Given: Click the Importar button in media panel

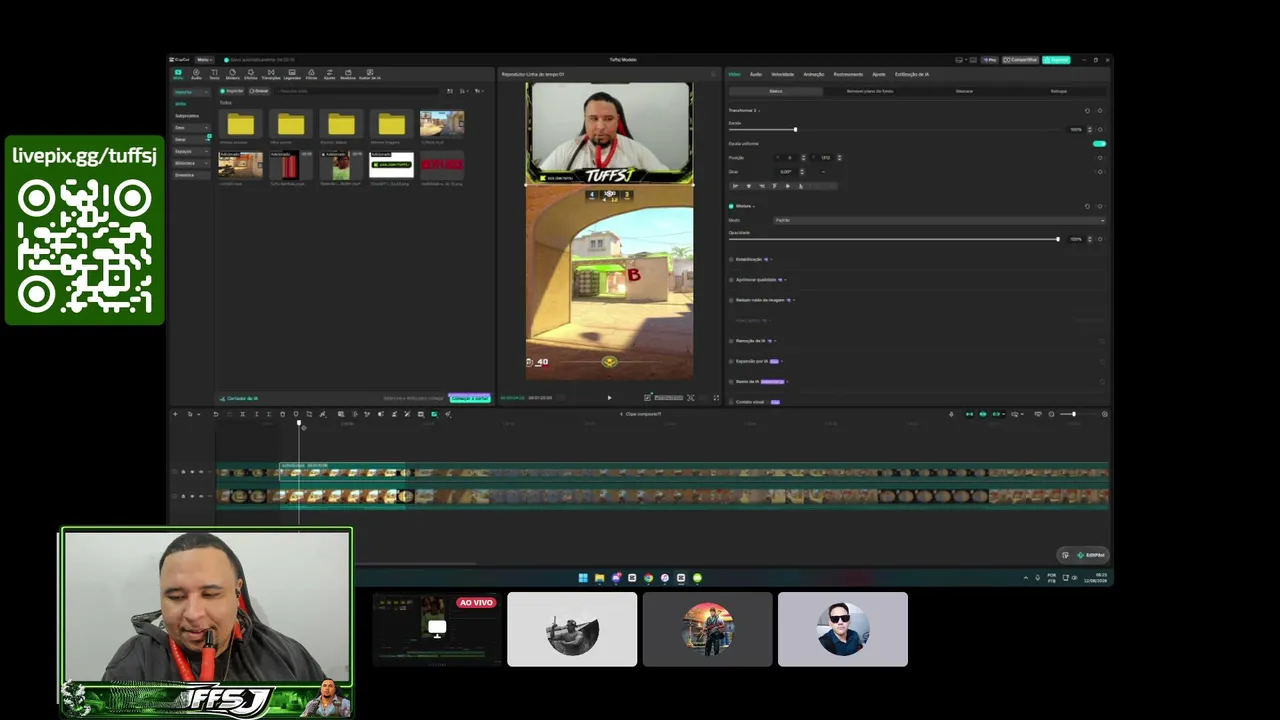Looking at the screenshot, I should [x=232, y=91].
